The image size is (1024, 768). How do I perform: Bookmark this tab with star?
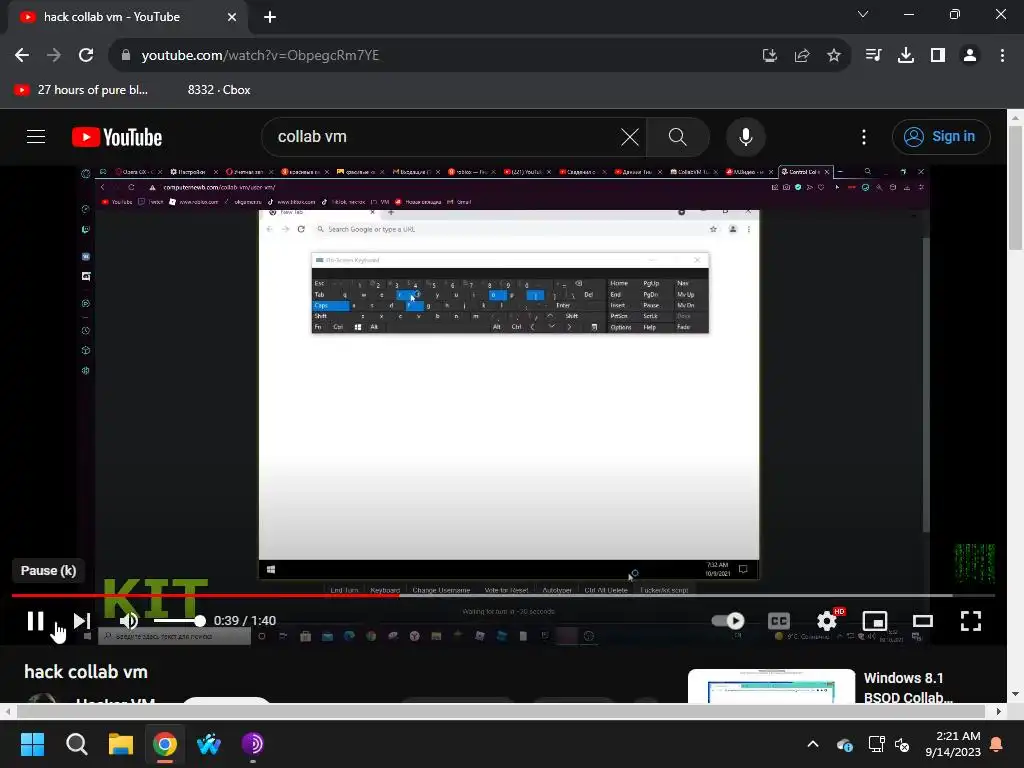tap(834, 56)
